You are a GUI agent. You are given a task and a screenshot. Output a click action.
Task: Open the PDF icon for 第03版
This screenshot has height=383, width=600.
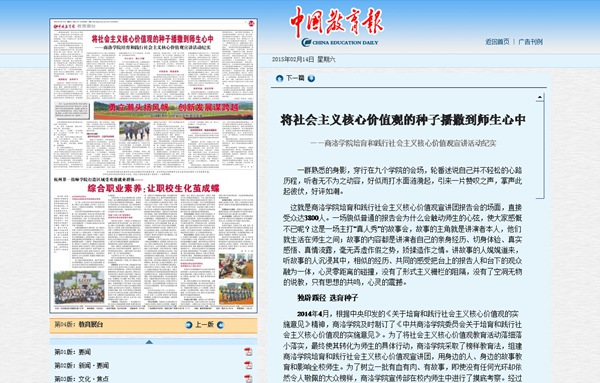coord(248,378)
